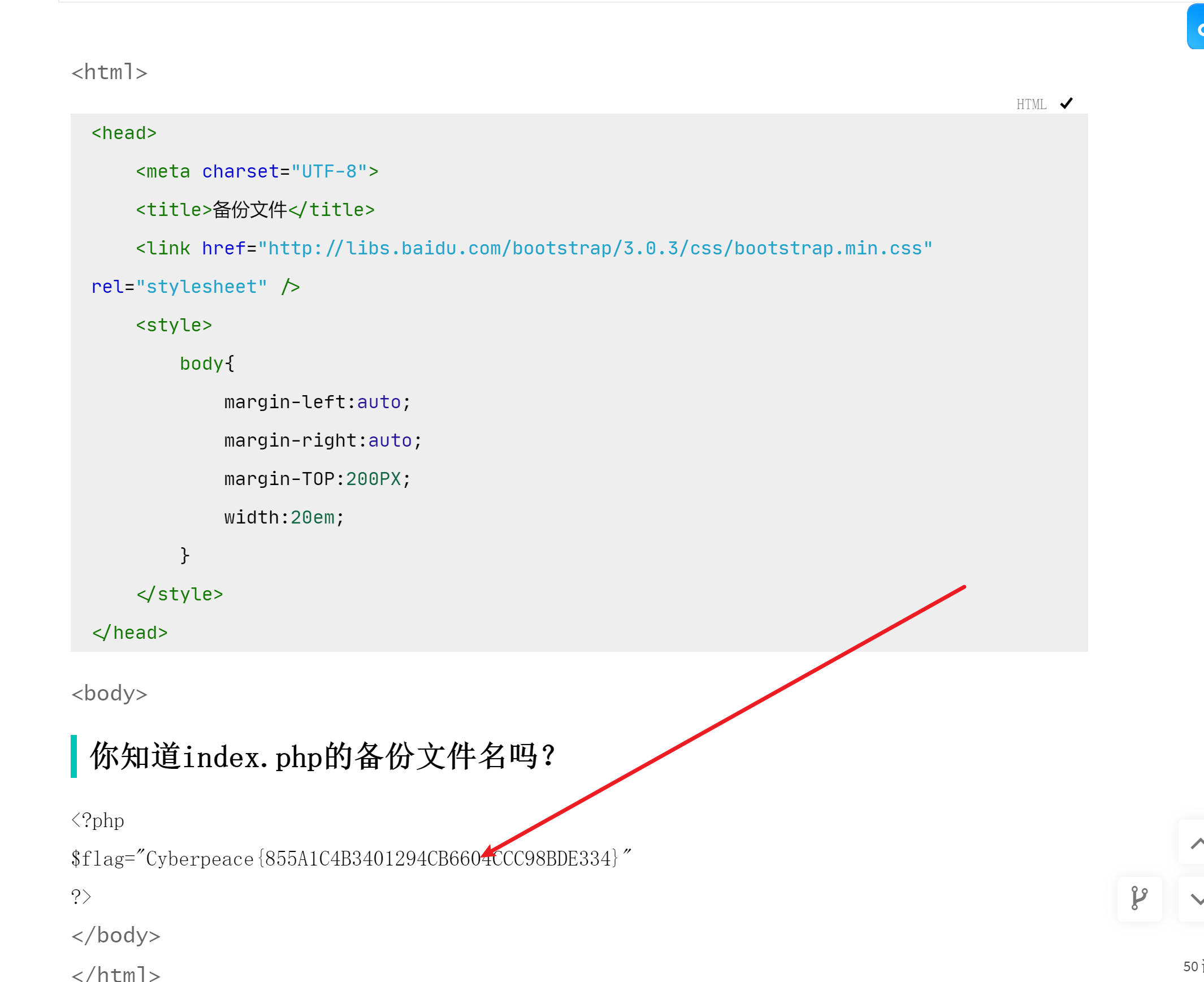1204x982 pixels.
Task: Click the scroll-down chevron button
Action: coord(1195,899)
